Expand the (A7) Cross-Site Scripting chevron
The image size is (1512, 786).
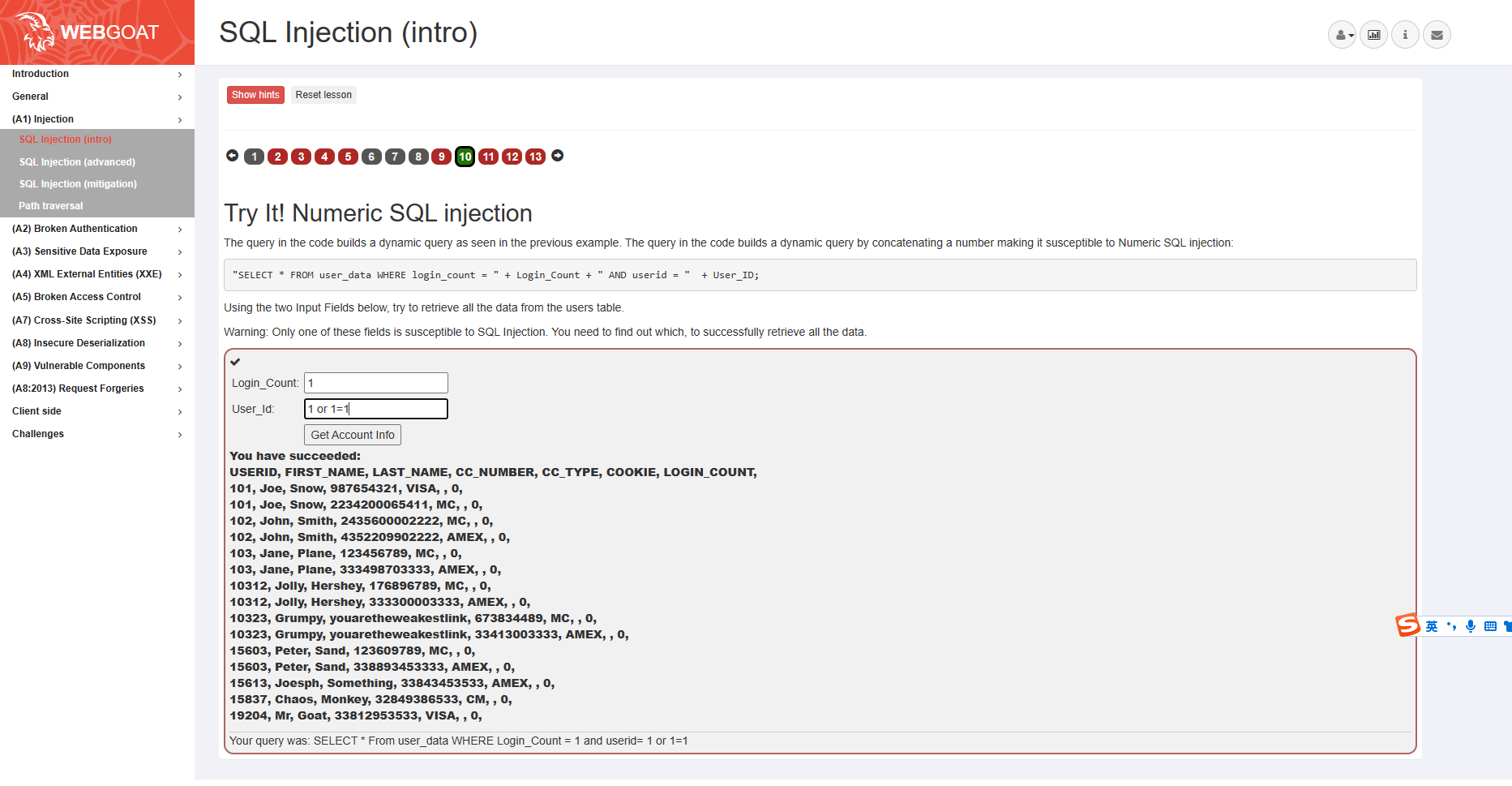pyautogui.click(x=180, y=321)
